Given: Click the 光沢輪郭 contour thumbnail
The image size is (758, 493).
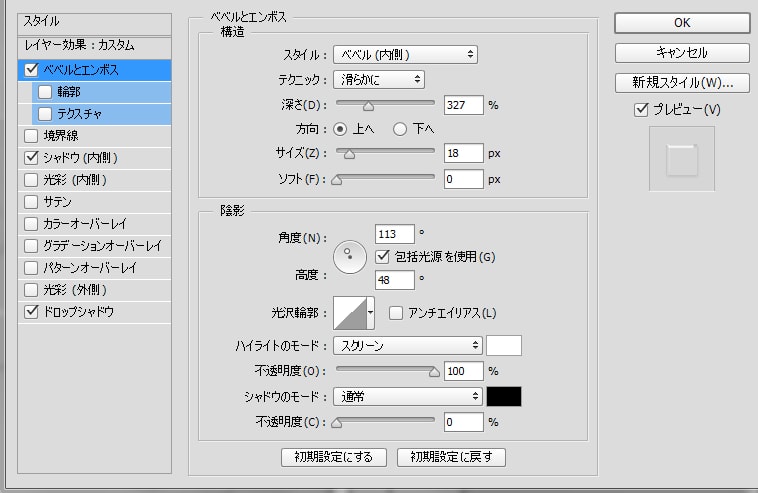Looking at the screenshot, I should coord(350,313).
